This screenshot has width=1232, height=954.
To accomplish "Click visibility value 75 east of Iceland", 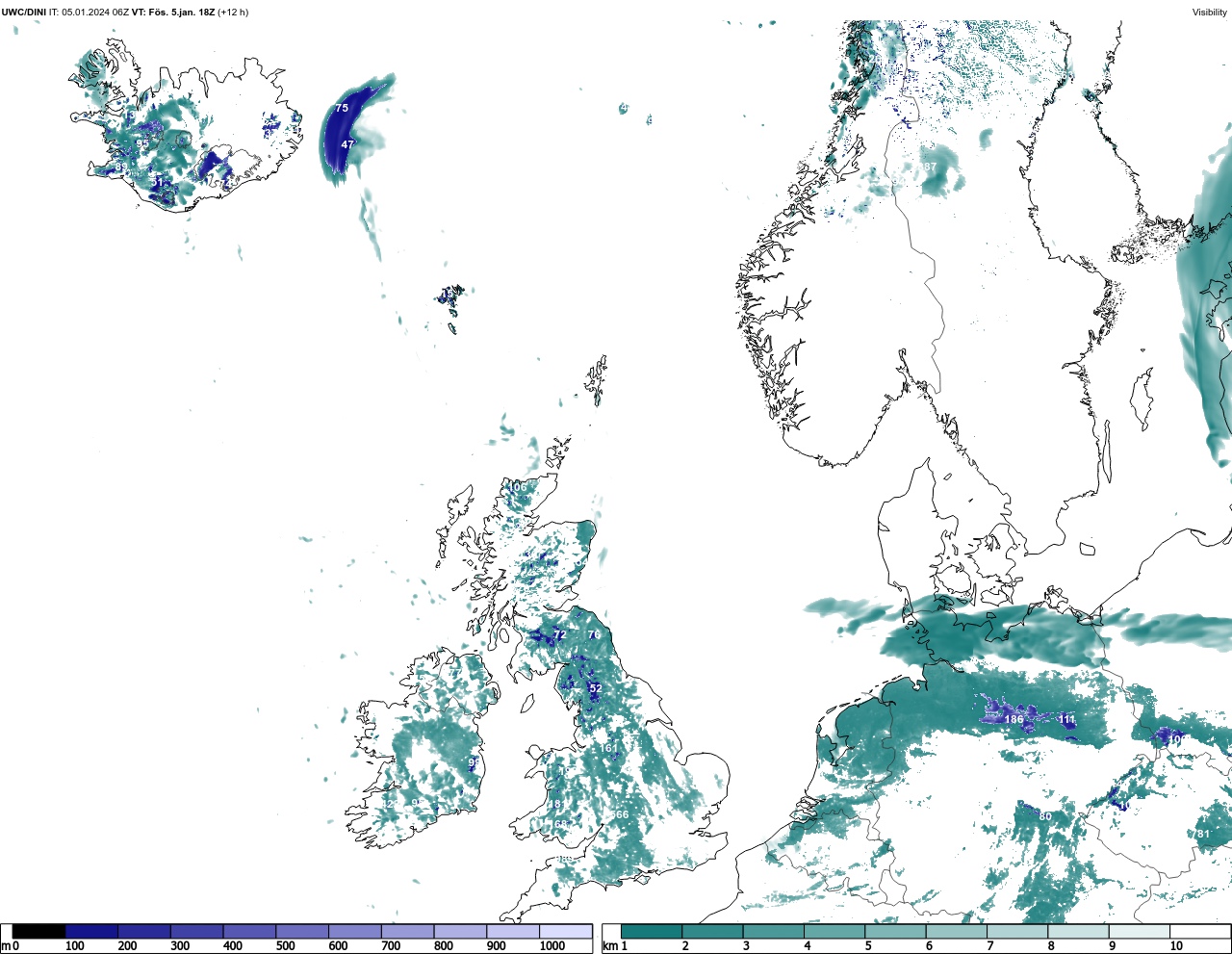I will coord(342,108).
